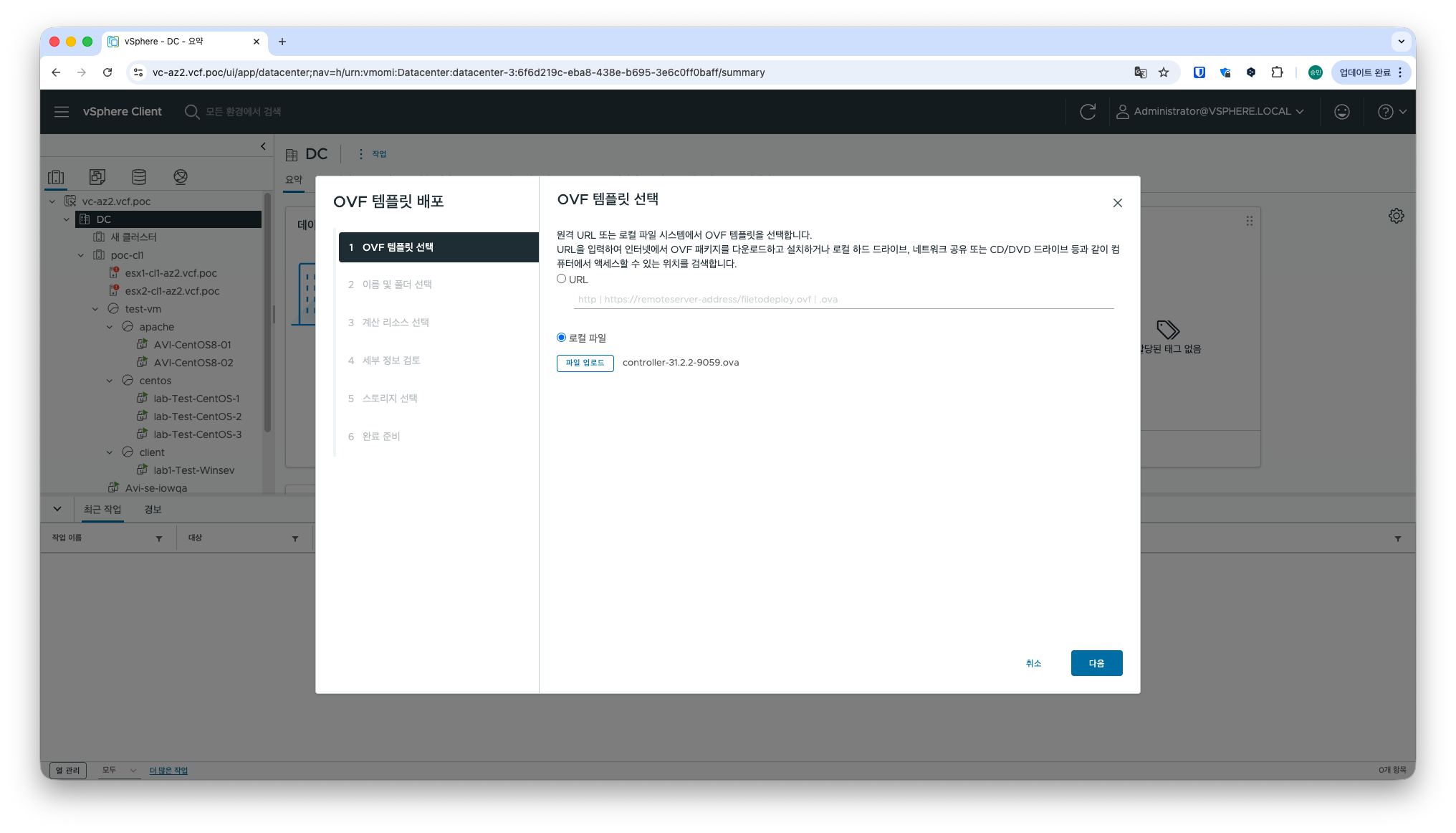The image size is (1456, 833).
Task: Filter the 작업 이름 column
Action: tap(159, 538)
